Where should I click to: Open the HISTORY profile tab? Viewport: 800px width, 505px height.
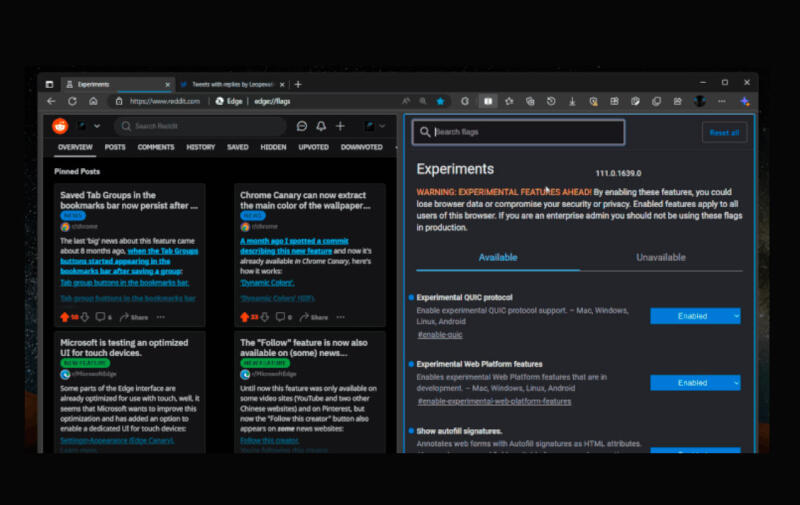tap(201, 147)
